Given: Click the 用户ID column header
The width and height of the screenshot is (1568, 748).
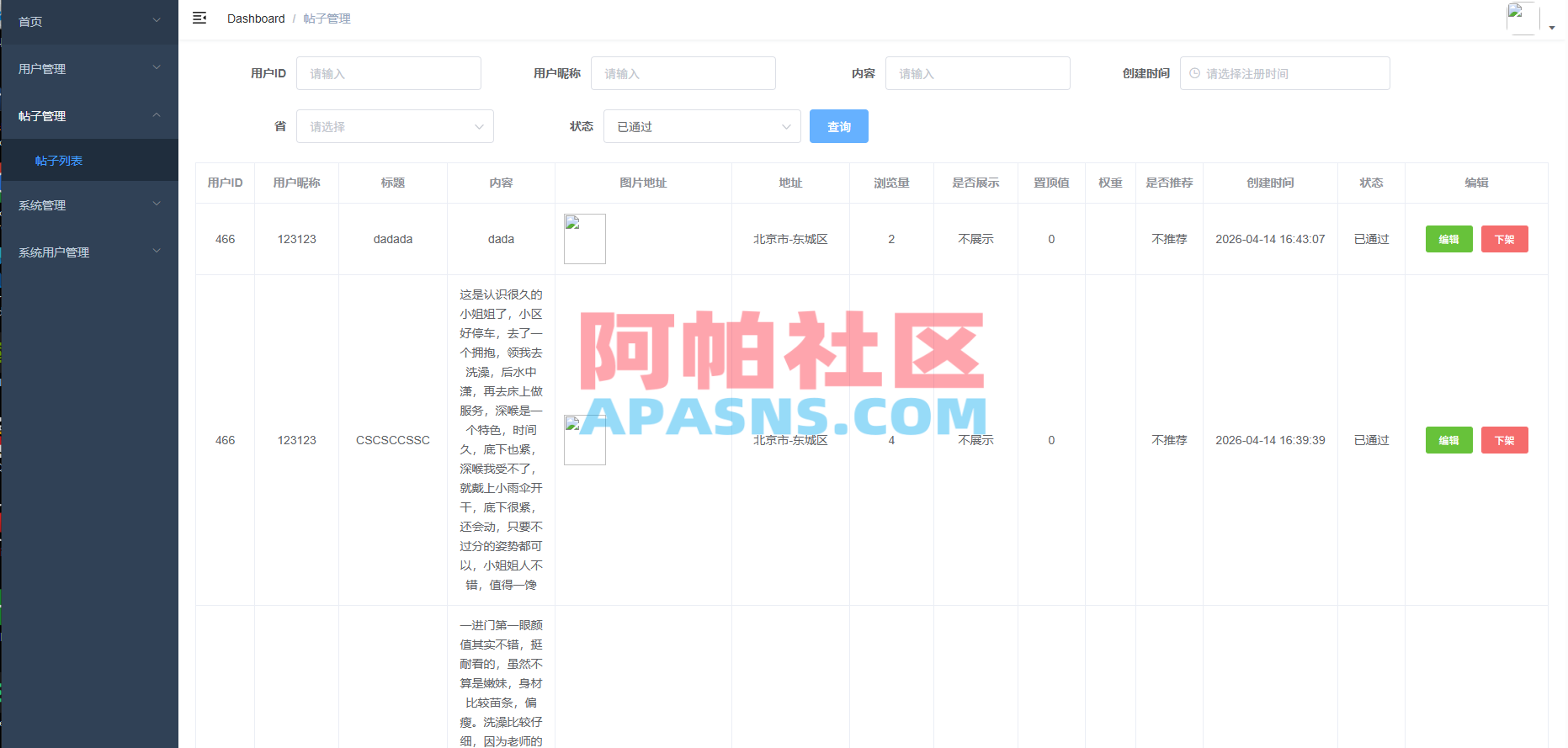Looking at the screenshot, I should point(225,183).
